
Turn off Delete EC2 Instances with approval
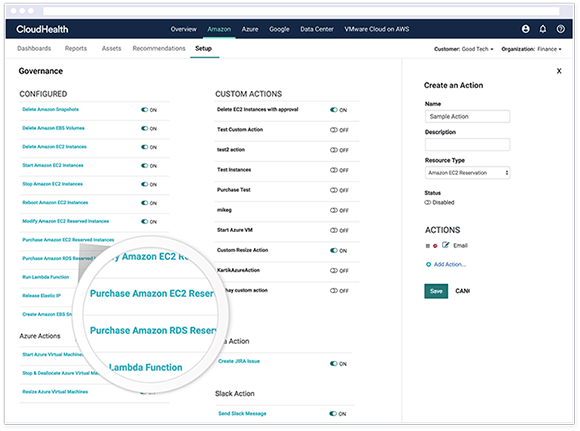tap(334, 110)
